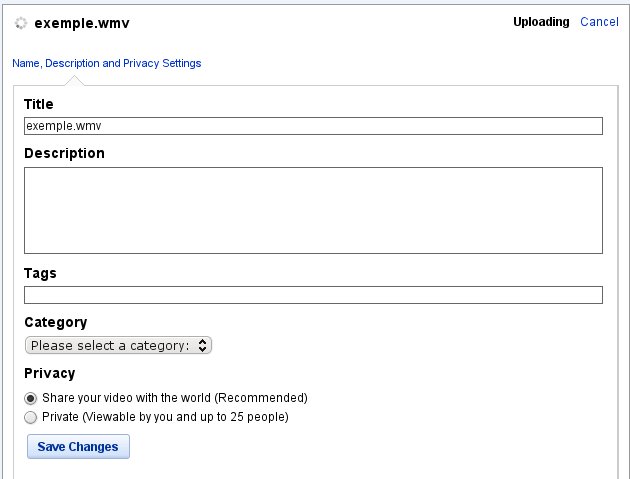Choose the Private radio button
Screen dimensions: 630x479
31,417
